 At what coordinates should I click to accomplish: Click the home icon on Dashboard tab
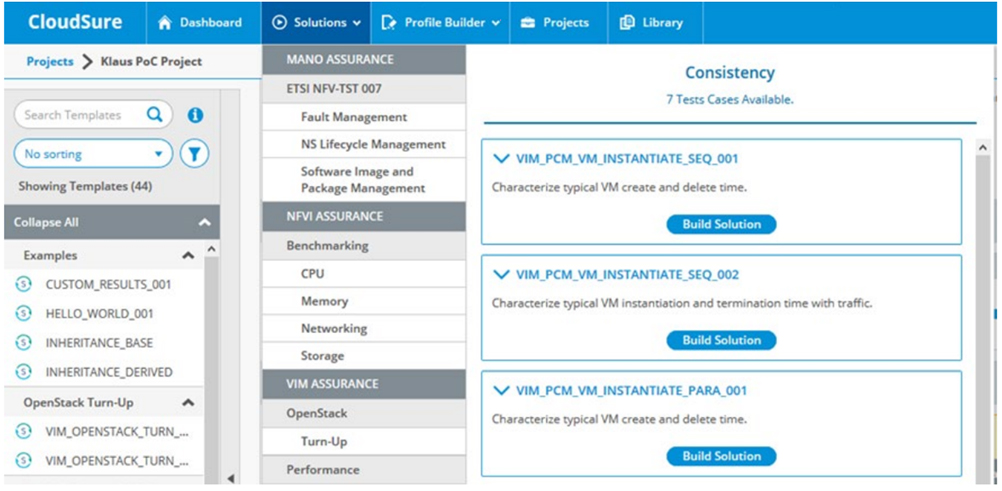[x=165, y=23]
